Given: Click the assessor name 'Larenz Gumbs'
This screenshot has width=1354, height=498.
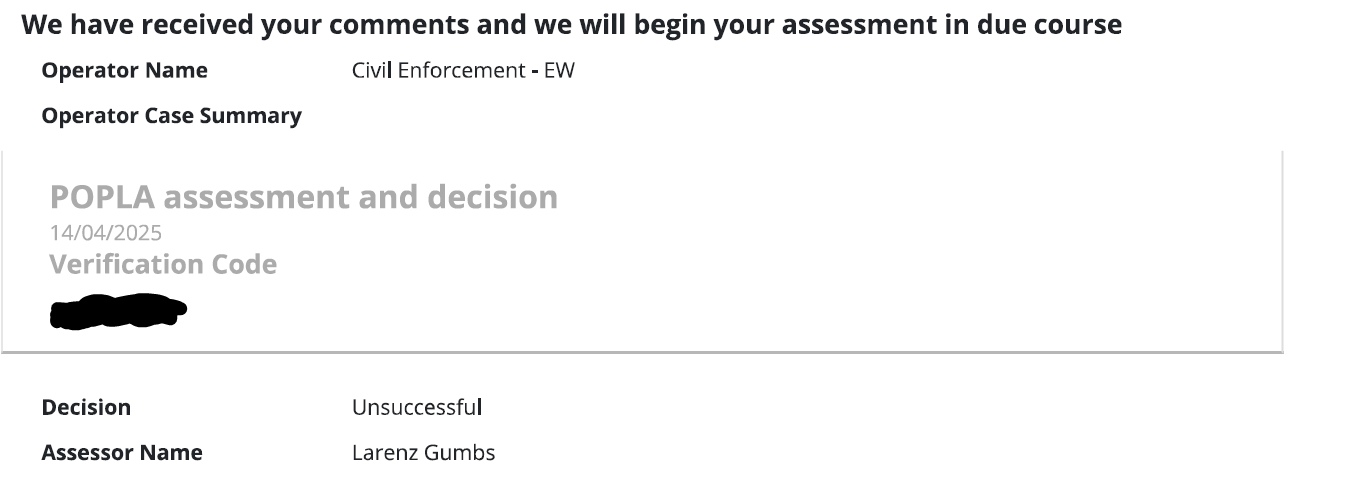Looking at the screenshot, I should [423, 453].
